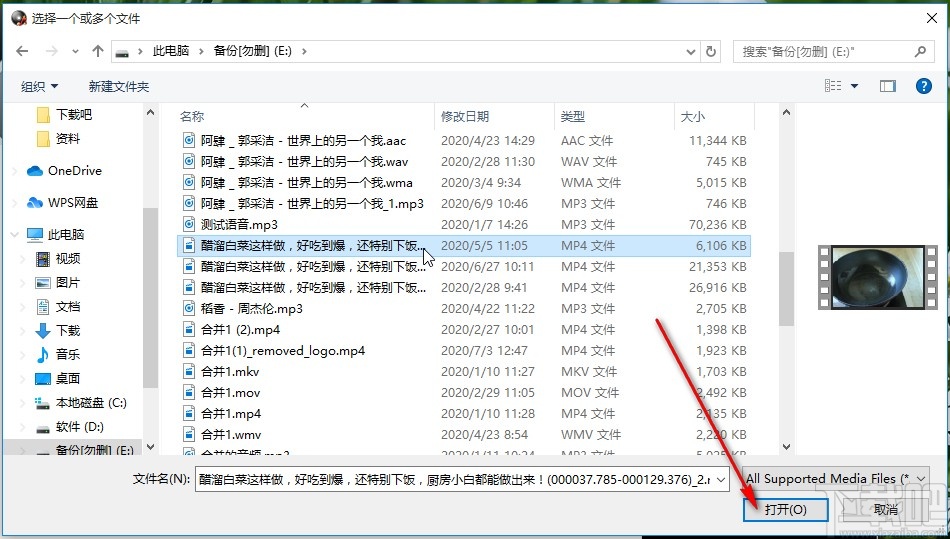This screenshot has height=539, width=950.
Task: Open 本地磁盘 (C:) in sidebar
Action: (x=81, y=403)
